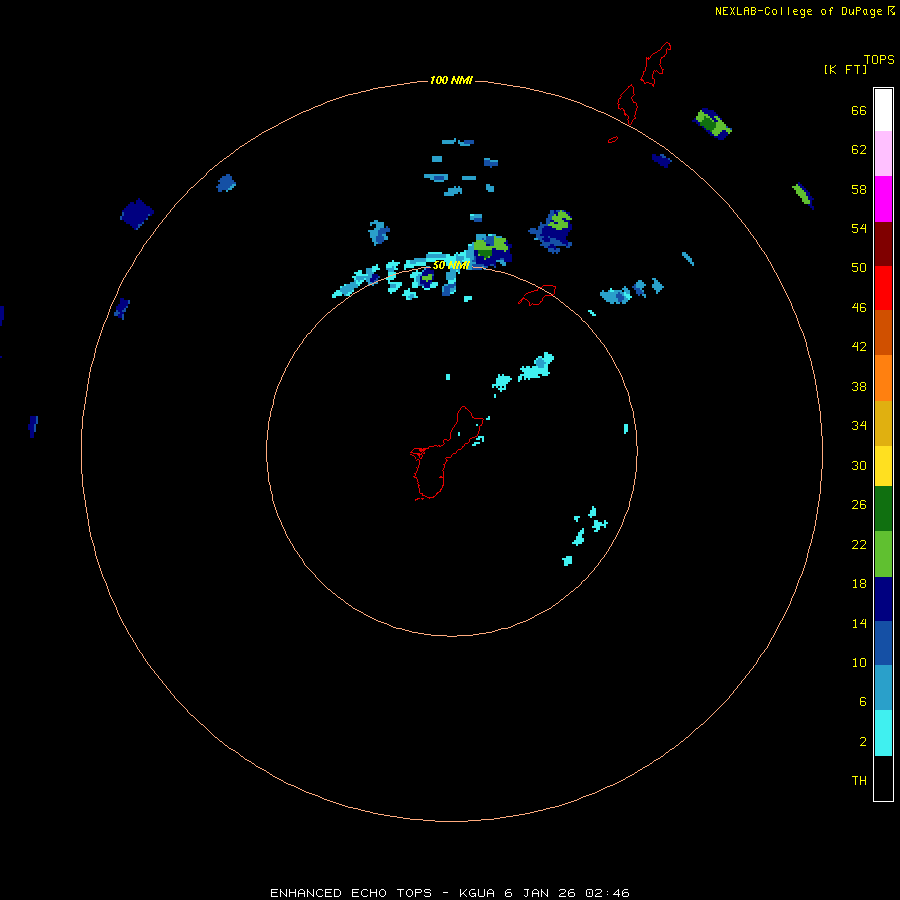Click the 50 NMI range ring label
Image resolution: width=900 pixels, height=900 pixels.
point(451,265)
